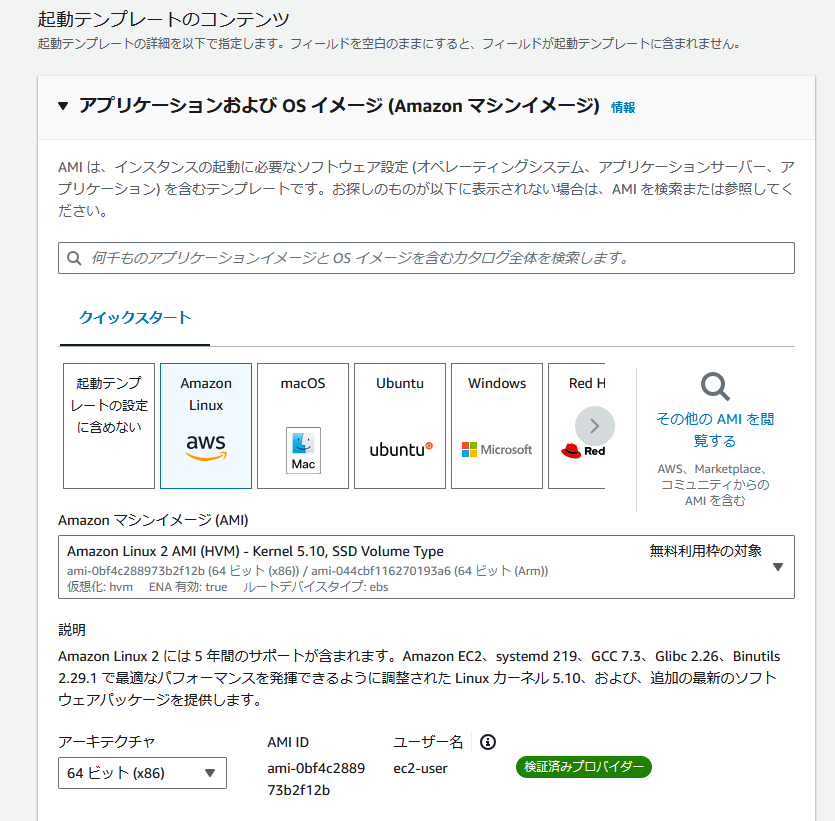The image size is (835, 821).
Task: Click AWS、Marketplace、コミュニティからの AMI text
Action: (715, 485)
